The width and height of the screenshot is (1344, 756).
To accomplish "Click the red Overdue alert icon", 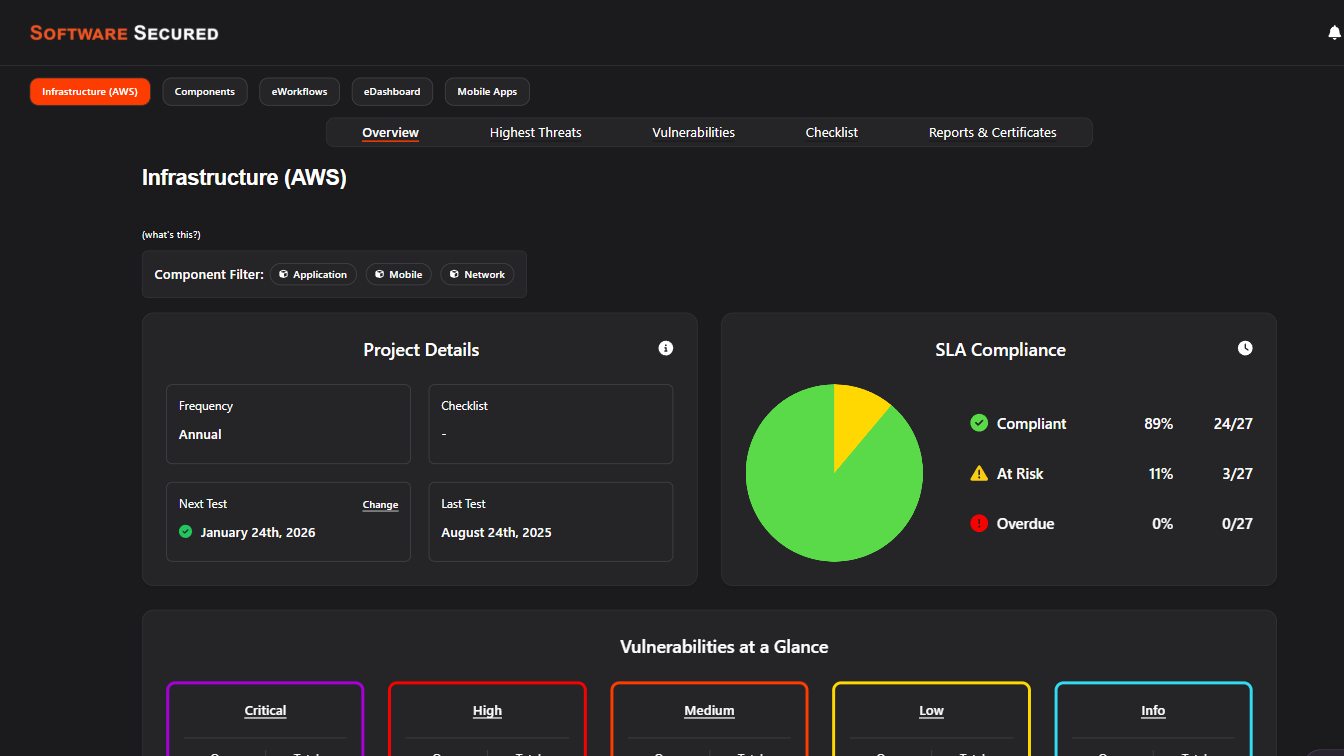I will [x=979, y=523].
